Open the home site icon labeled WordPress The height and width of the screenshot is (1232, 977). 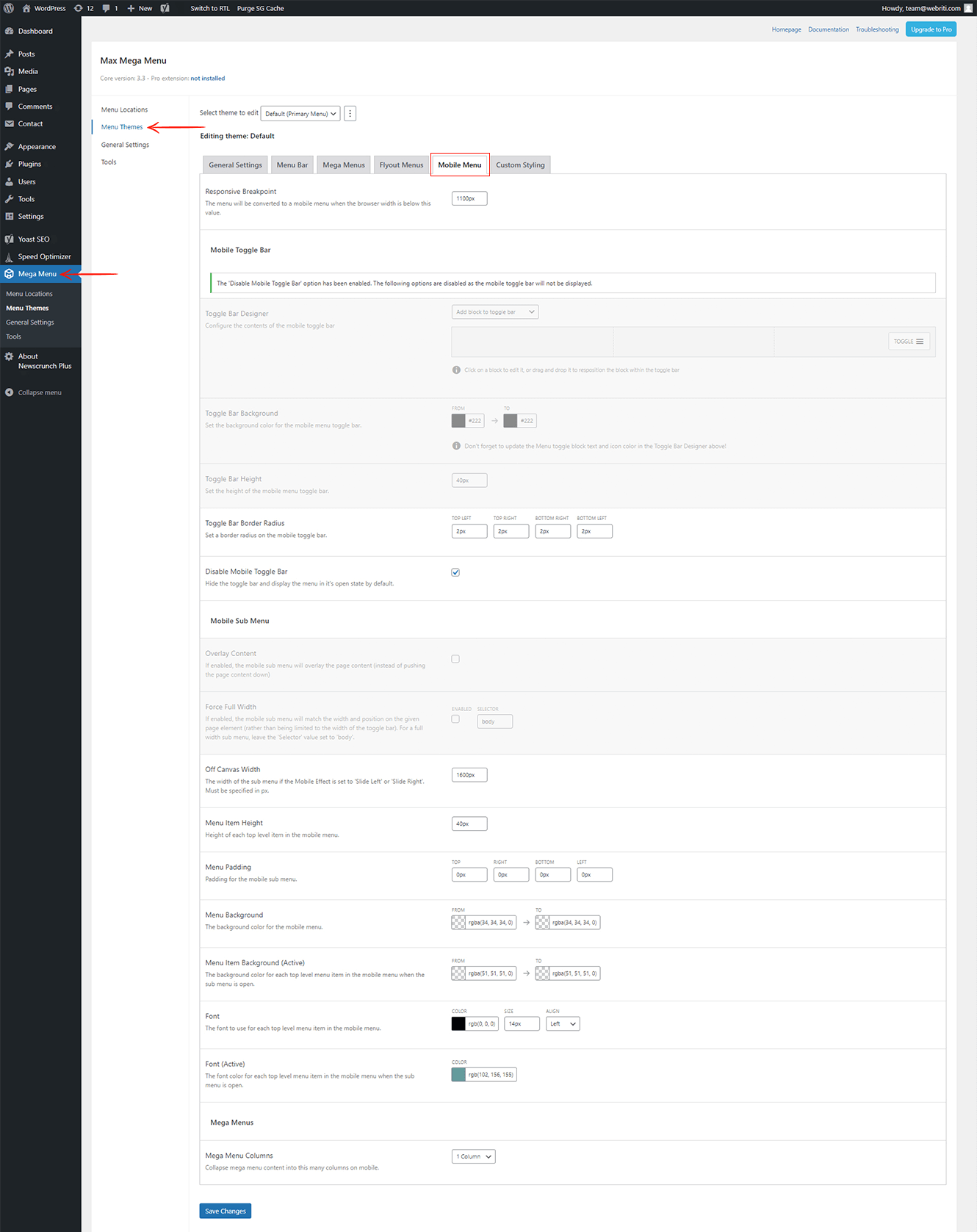[26, 8]
